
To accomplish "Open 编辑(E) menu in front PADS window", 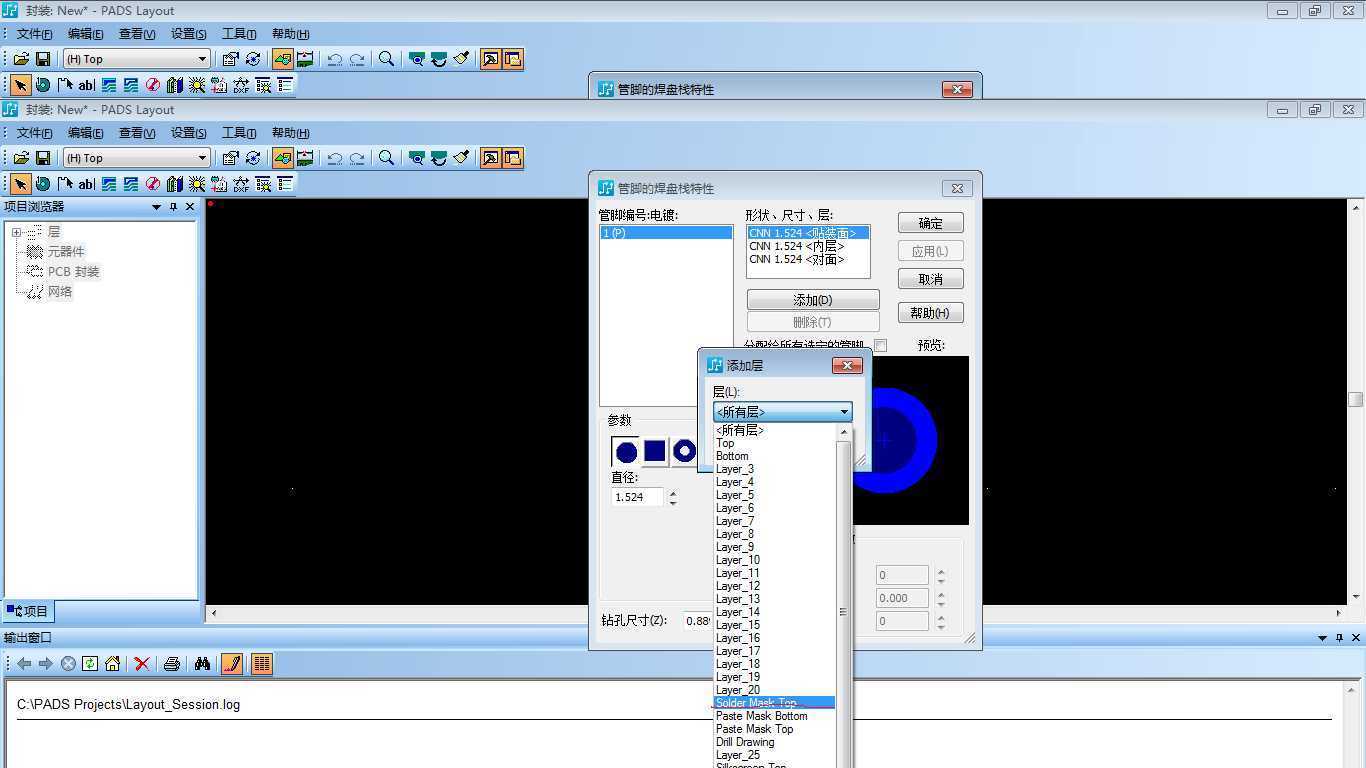I will point(86,133).
